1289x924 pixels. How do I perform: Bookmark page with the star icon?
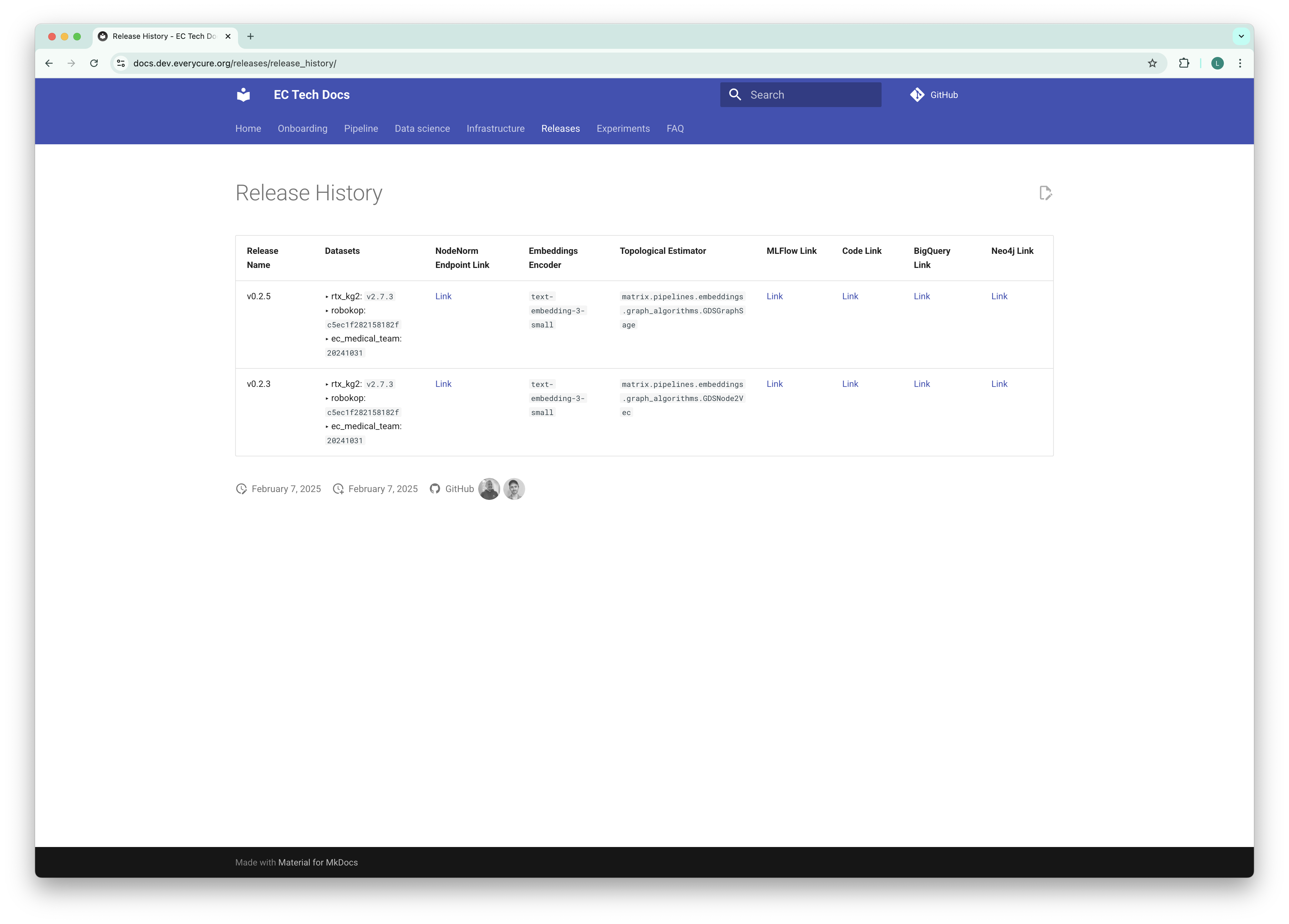click(x=1152, y=64)
